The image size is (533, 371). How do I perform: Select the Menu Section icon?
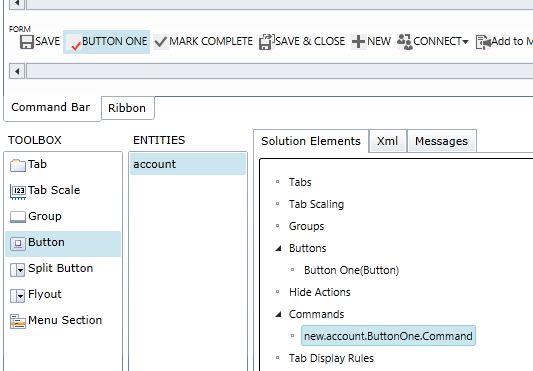(x=18, y=321)
